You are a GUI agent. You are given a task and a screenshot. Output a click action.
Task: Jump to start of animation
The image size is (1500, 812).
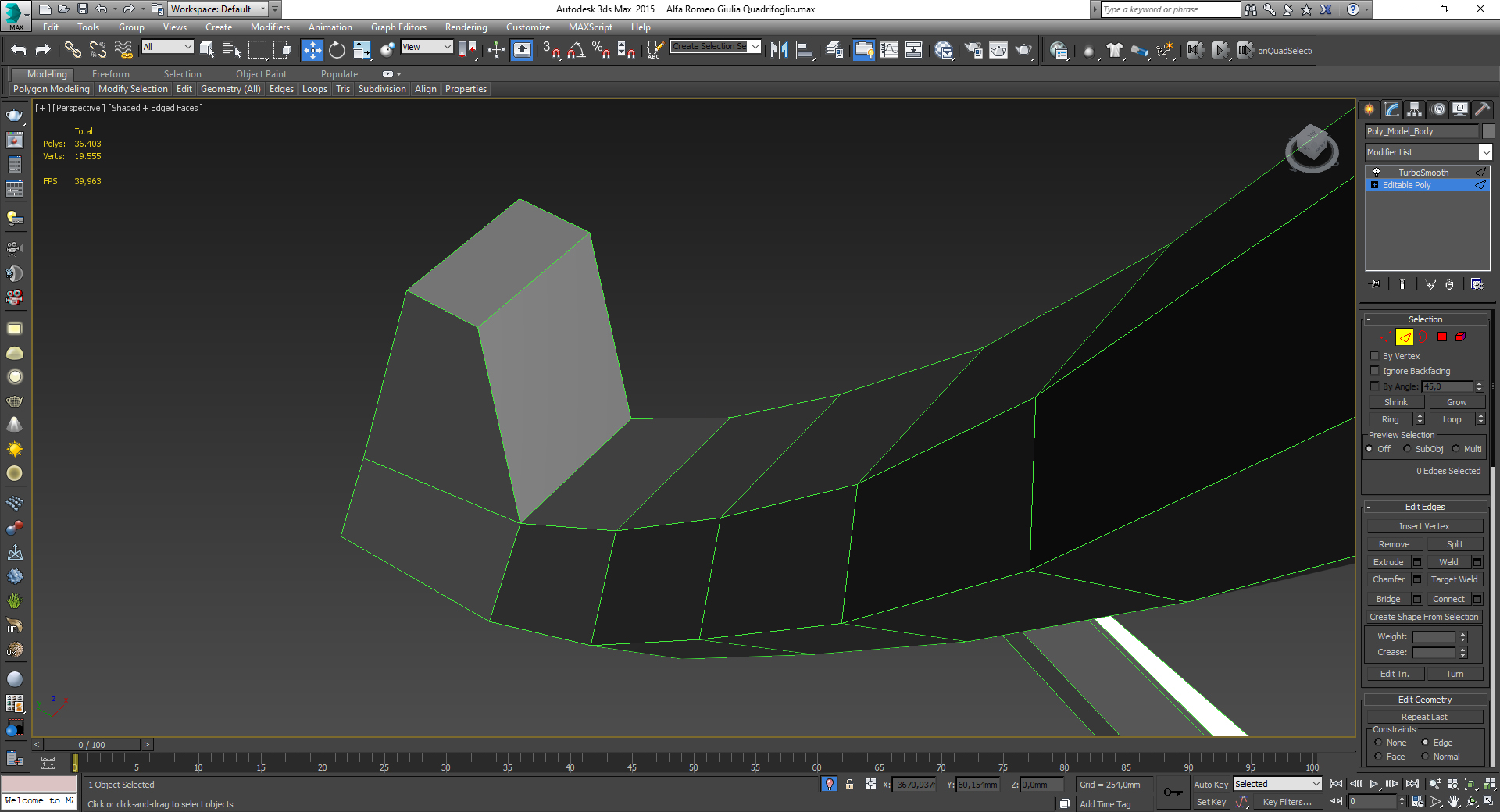click(x=1336, y=784)
